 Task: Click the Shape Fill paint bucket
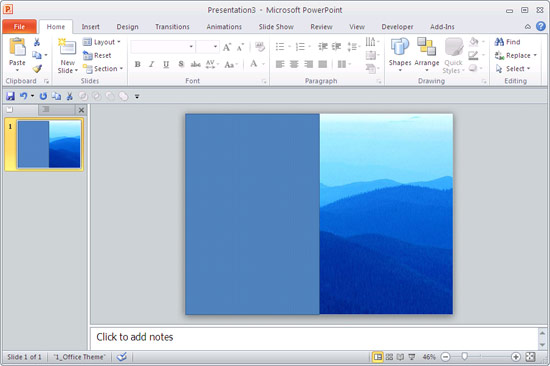click(474, 42)
